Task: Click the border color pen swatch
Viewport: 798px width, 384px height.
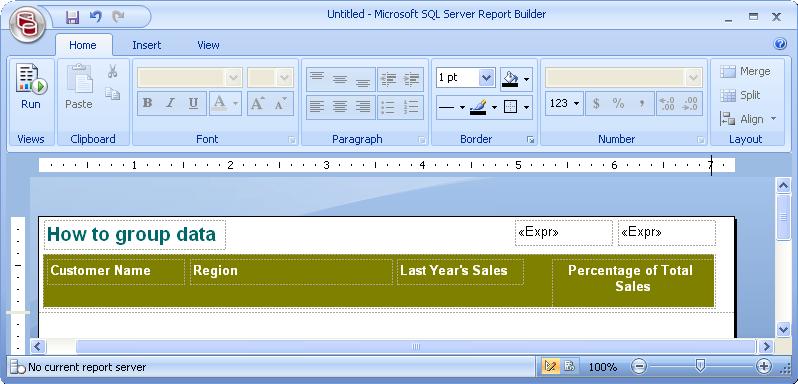Action: pyautogui.click(x=478, y=107)
